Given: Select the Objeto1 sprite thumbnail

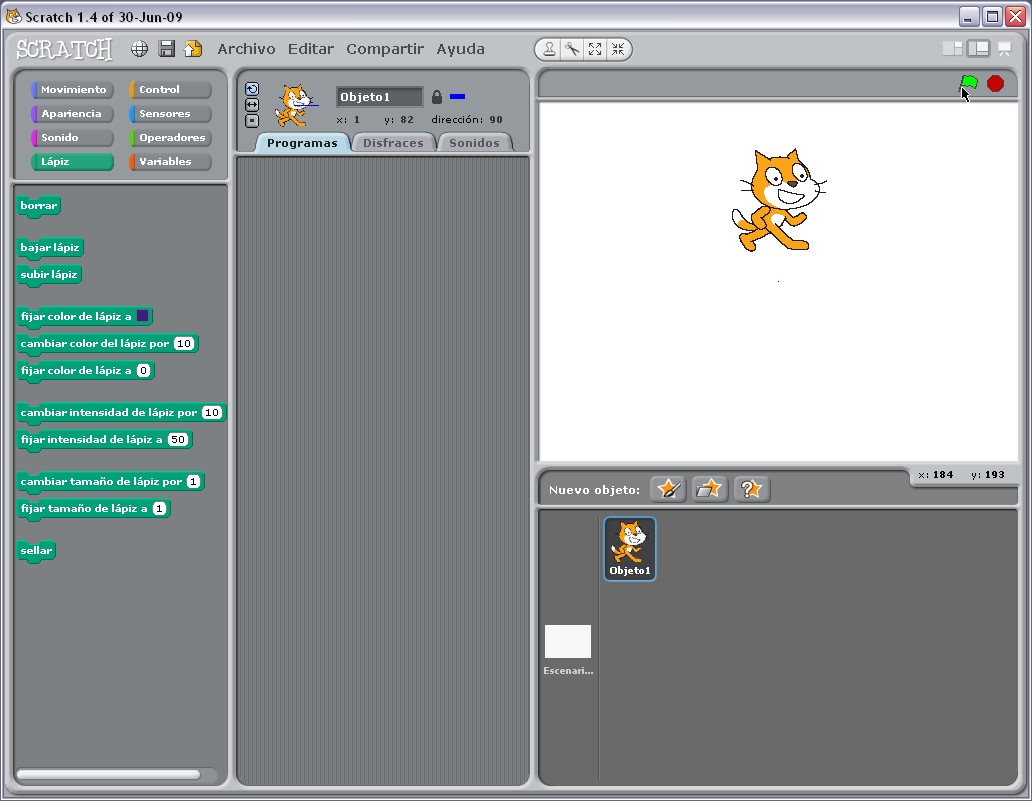Looking at the screenshot, I should (x=630, y=548).
